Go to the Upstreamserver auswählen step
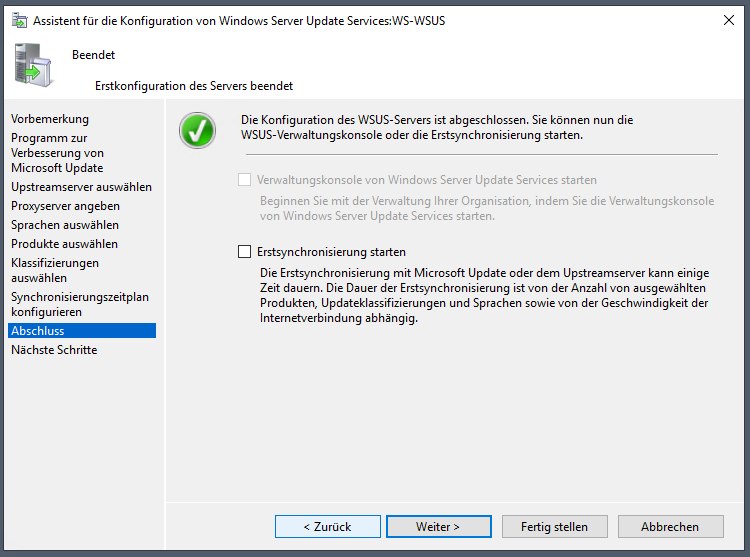The image size is (750, 557). [81, 187]
